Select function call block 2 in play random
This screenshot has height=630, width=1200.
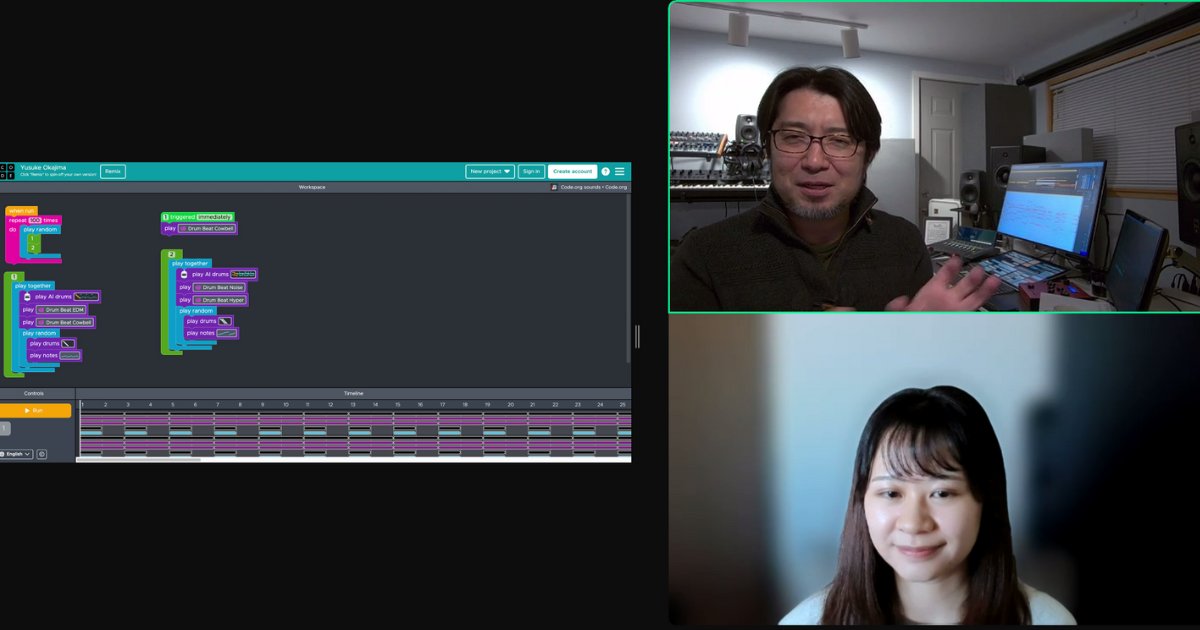(32, 248)
